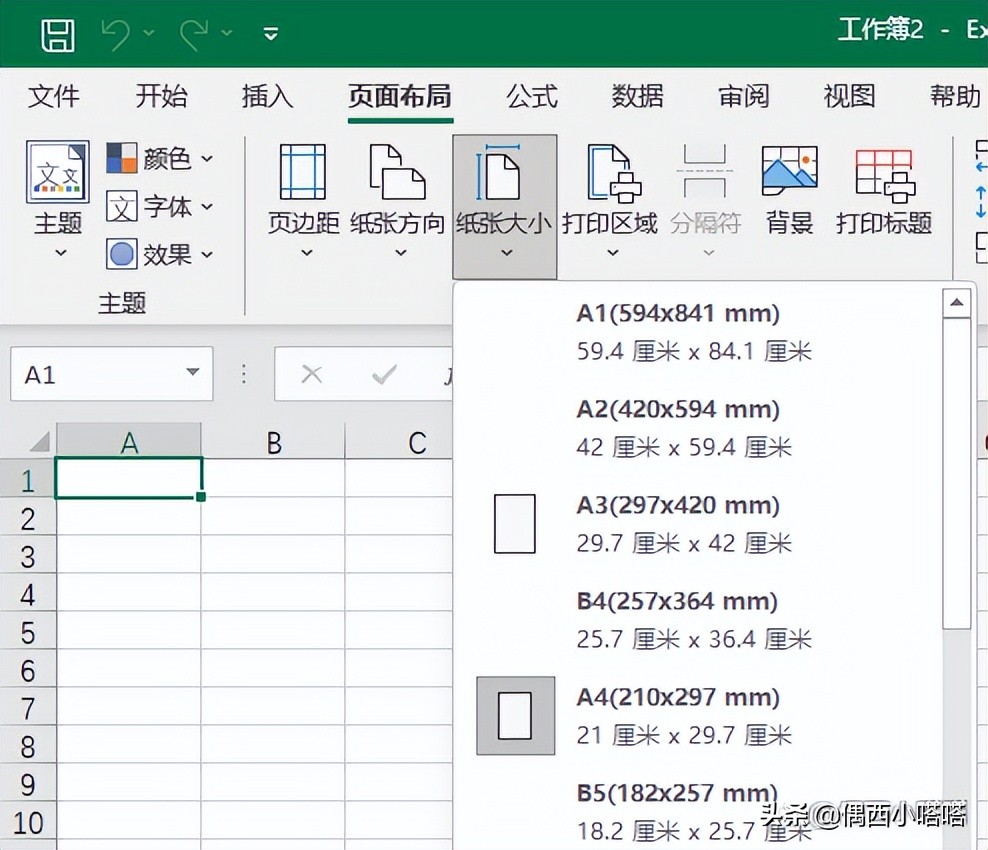Click the Save icon in quick access toolbar
The width and height of the screenshot is (988, 850).
(58, 34)
